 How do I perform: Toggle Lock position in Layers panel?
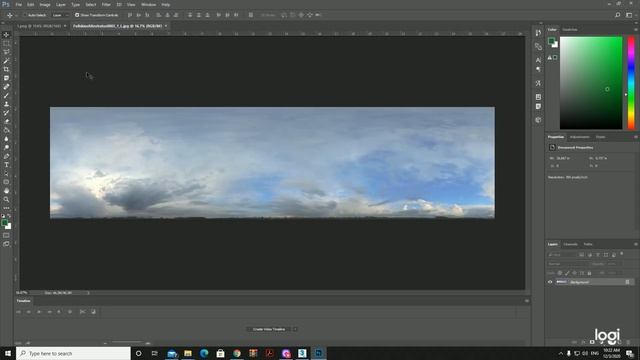point(574,273)
